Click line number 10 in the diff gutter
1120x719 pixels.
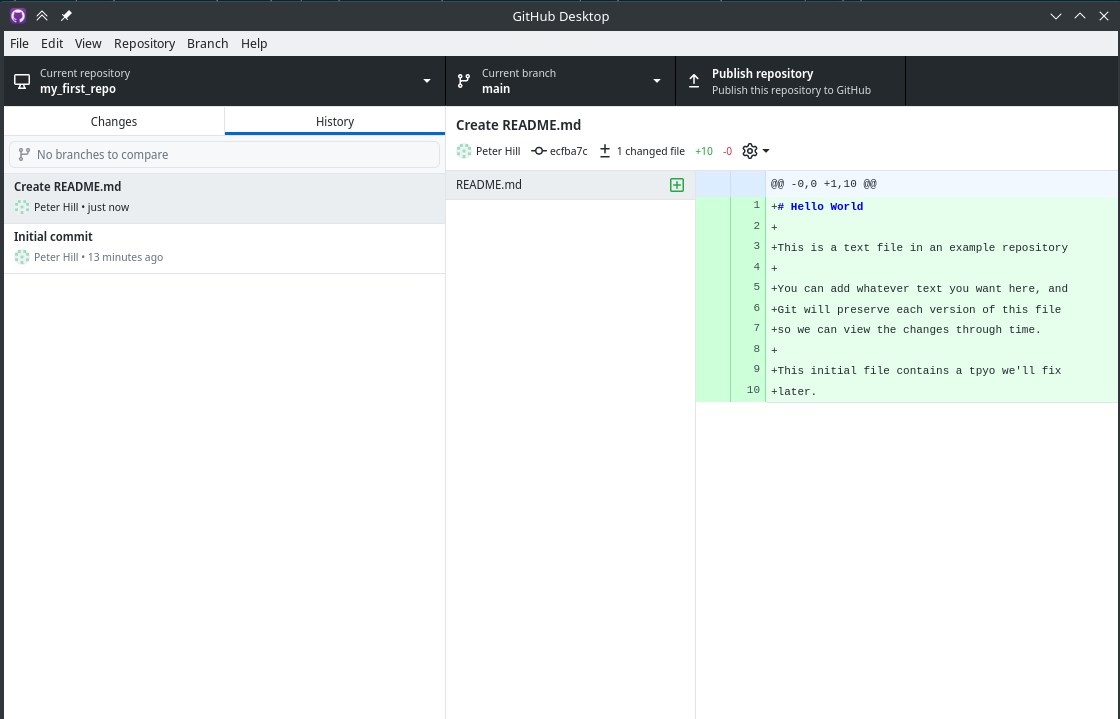[x=753, y=390]
